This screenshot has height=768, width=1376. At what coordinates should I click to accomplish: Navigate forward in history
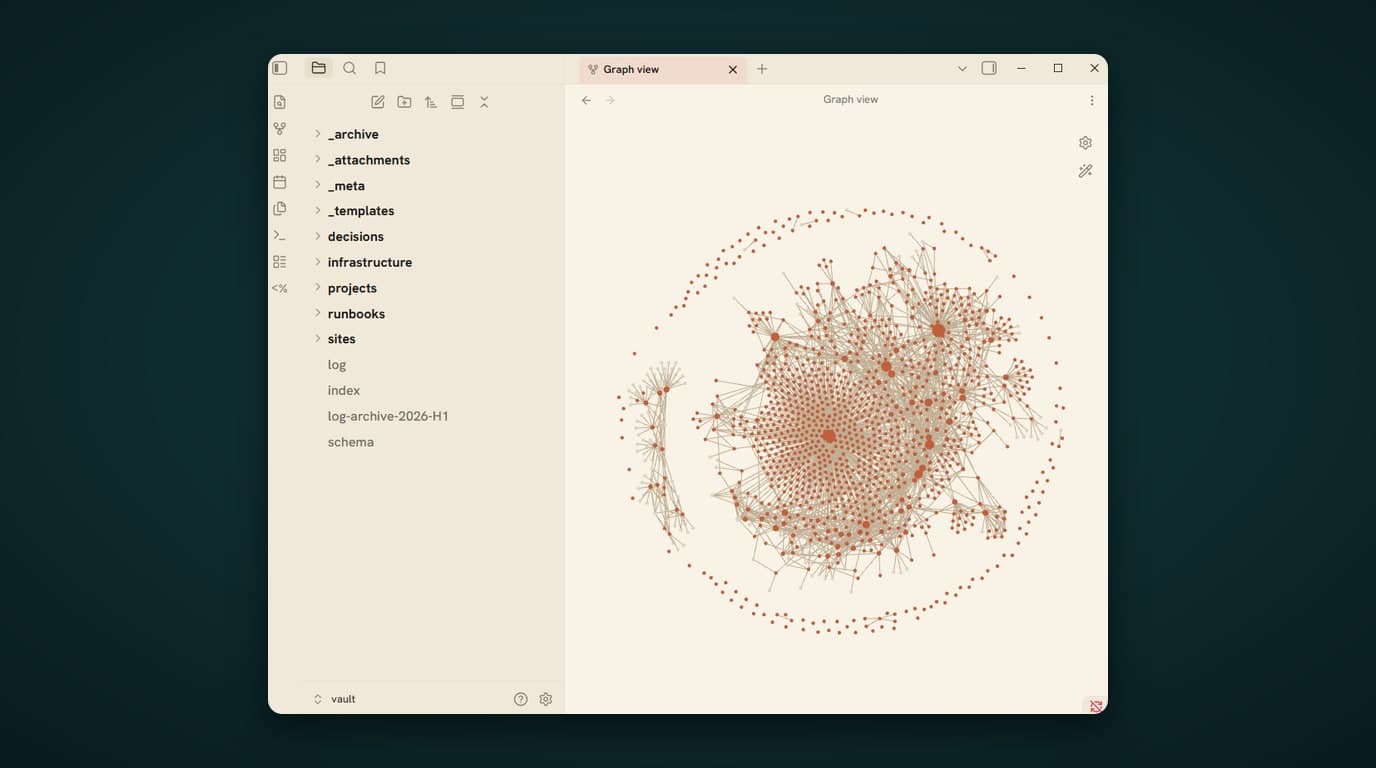pos(610,100)
